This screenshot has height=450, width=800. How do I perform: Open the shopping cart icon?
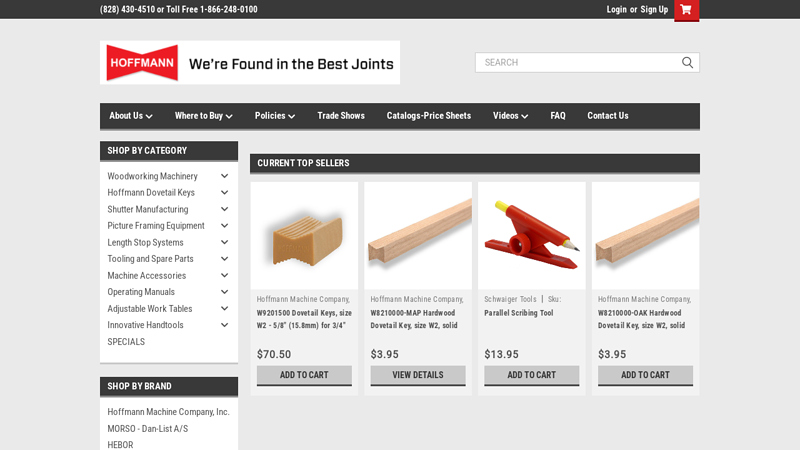click(x=686, y=10)
